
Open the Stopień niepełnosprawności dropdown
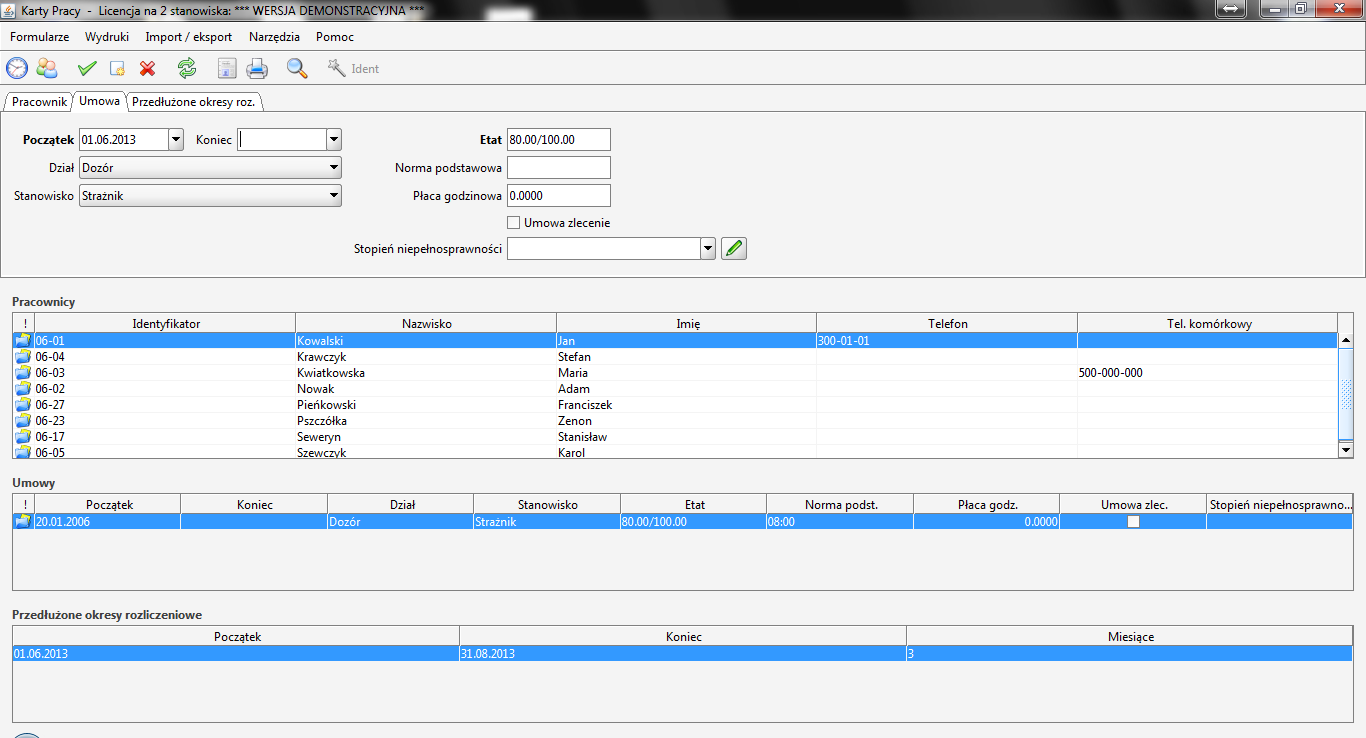pyautogui.click(x=708, y=248)
